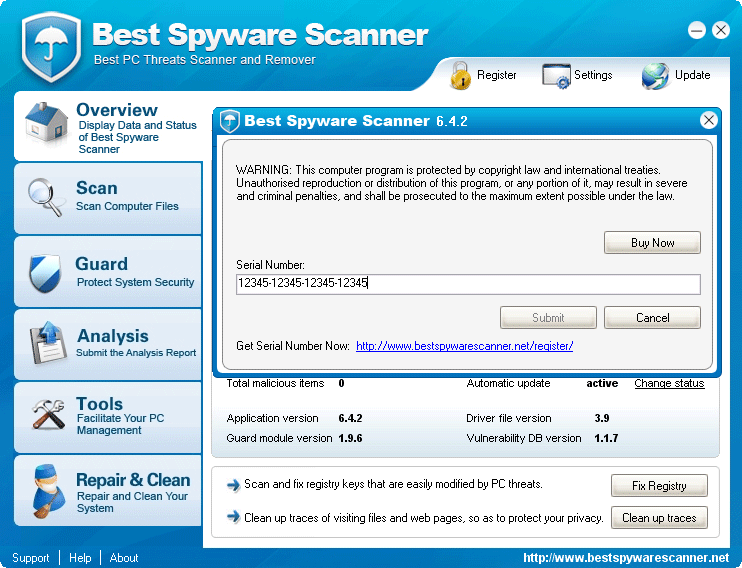Viewport: 742px width, 568px height.
Task: Minimize the Best Spyware Scanner window
Action: pos(697,31)
